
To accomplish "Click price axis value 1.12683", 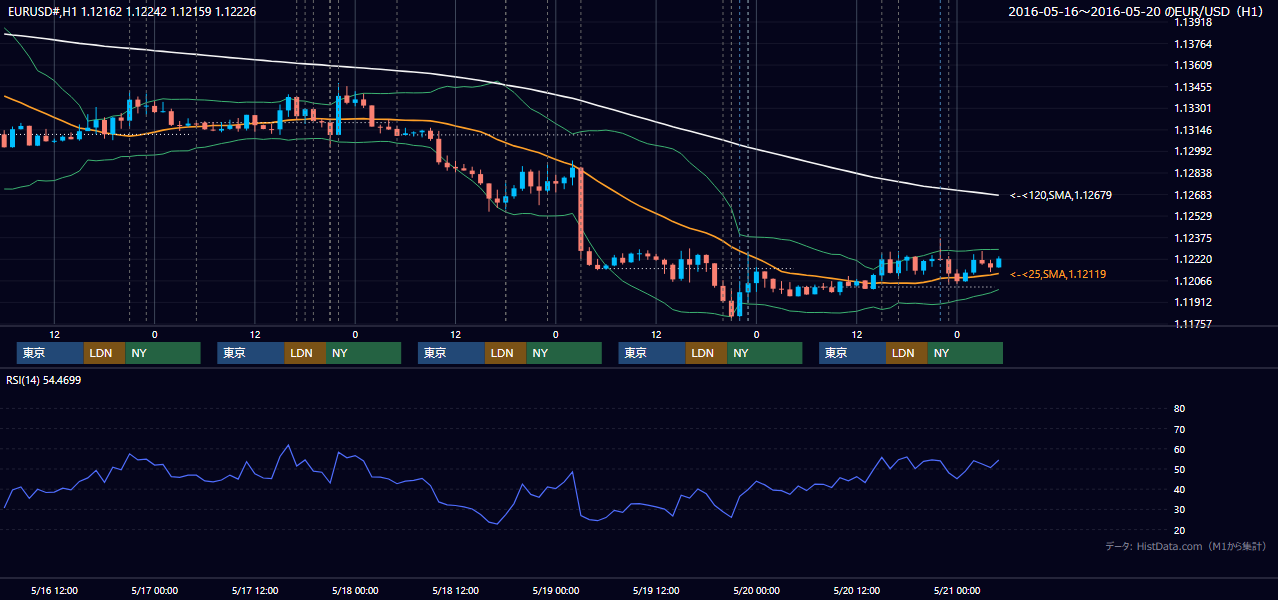I will point(1193,195).
